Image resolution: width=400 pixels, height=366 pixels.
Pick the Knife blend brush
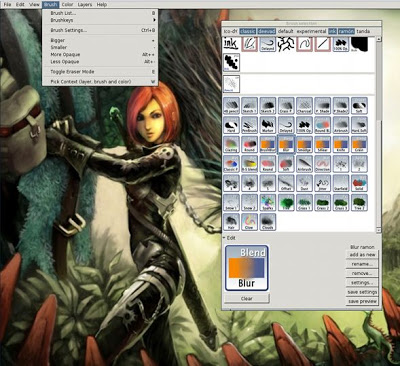(341, 144)
